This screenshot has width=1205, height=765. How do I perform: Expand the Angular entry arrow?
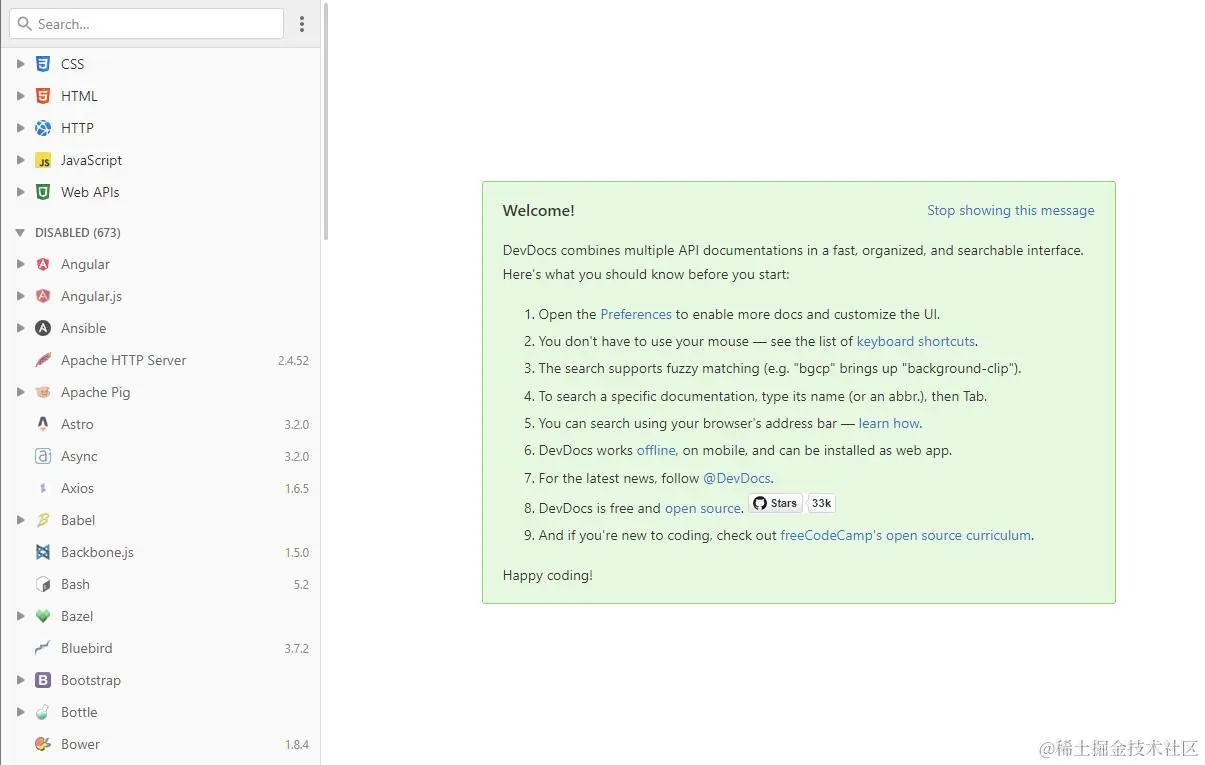tap(20, 264)
